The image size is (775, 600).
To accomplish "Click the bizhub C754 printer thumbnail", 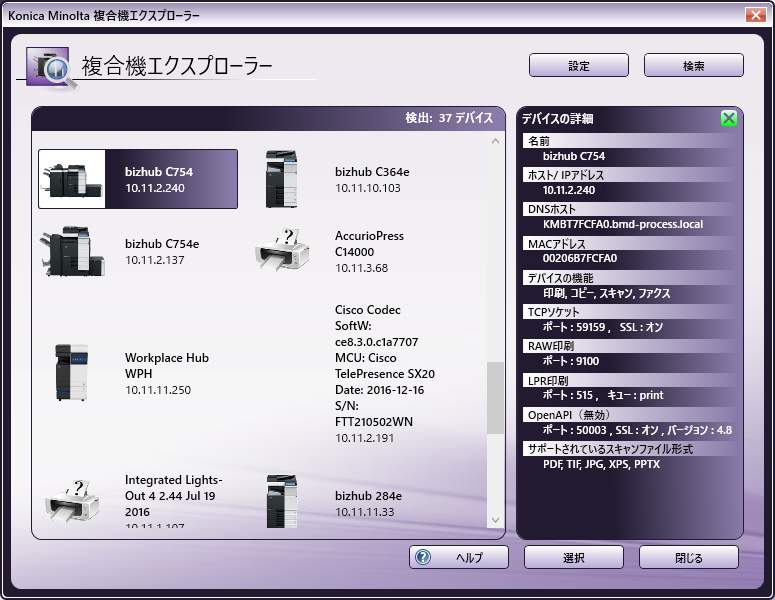I will pyautogui.click(x=72, y=179).
